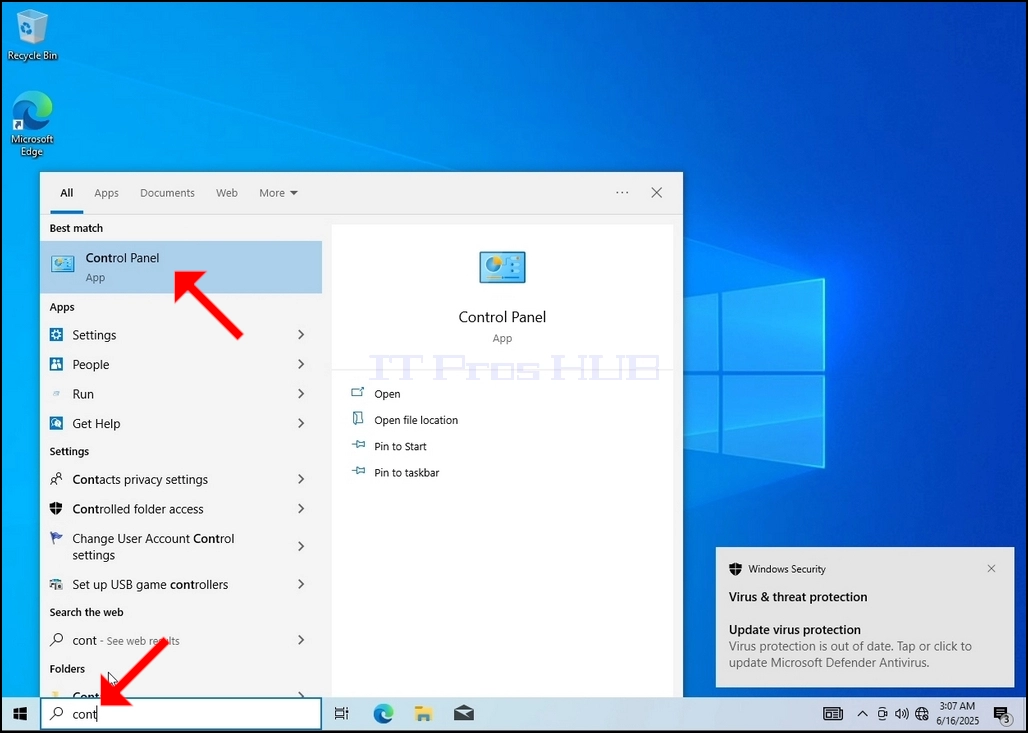Expand the Get Help result chevron
Viewport: 1028px width, 733px height.
coord(301,424)
